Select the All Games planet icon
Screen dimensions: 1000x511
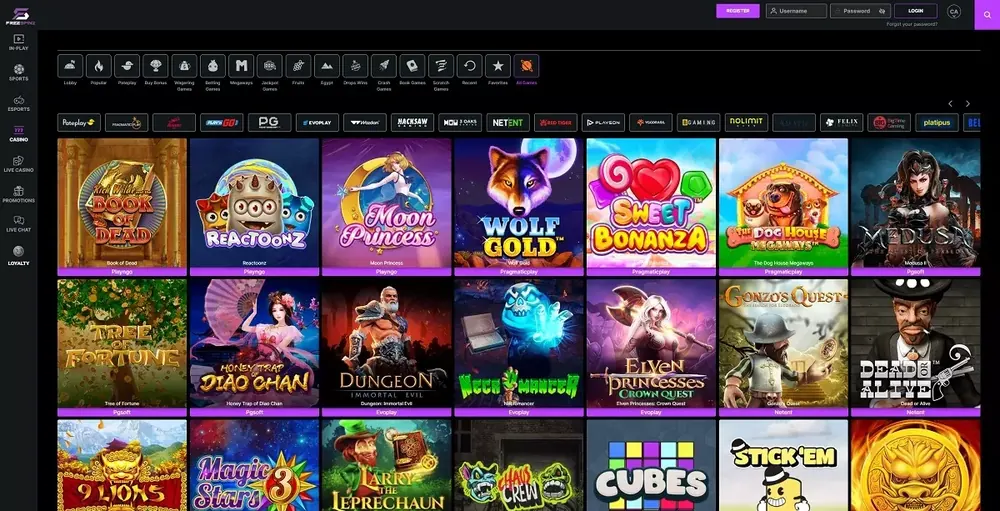(526, 66)
